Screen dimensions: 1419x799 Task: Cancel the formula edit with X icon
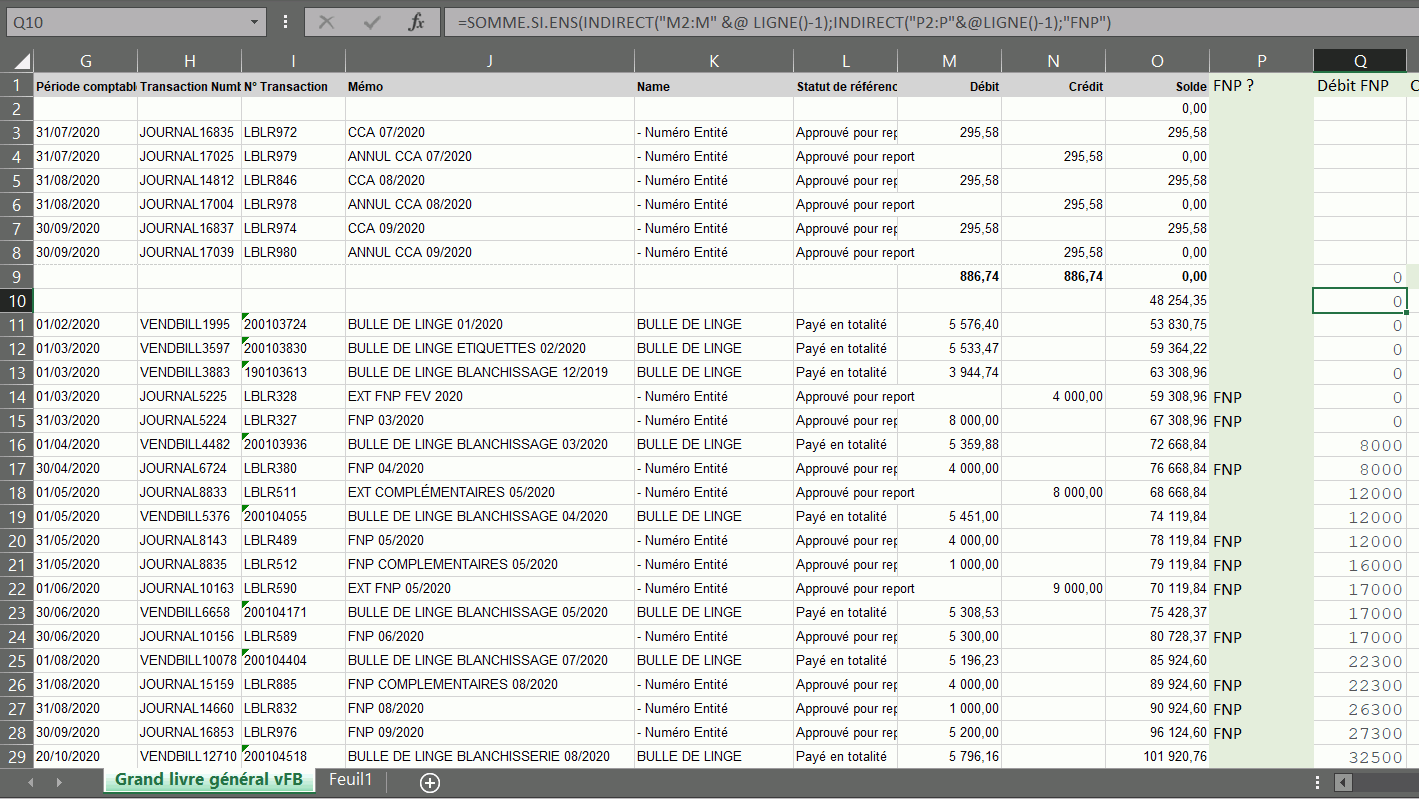[x=327, y=22]
